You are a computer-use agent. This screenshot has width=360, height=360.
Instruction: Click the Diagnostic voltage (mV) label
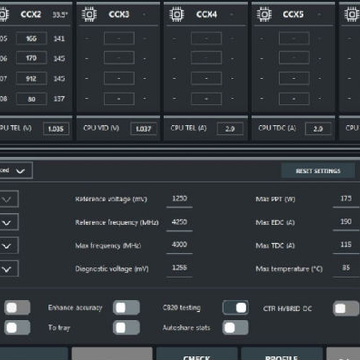coord(112,269)
